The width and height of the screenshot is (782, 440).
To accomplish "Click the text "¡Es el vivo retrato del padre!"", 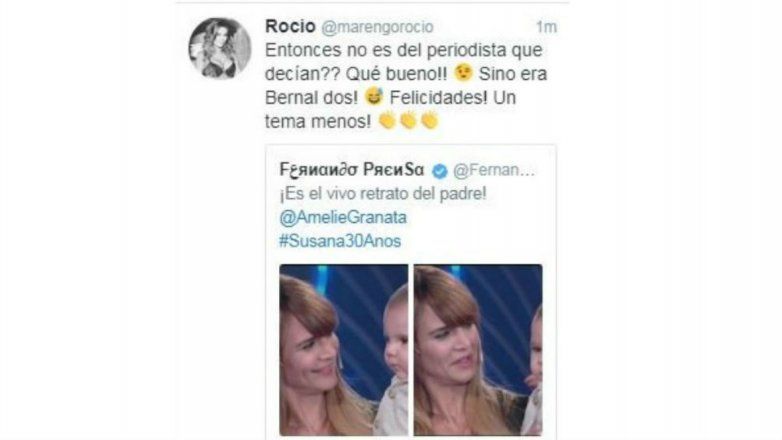I will (383, 194).
